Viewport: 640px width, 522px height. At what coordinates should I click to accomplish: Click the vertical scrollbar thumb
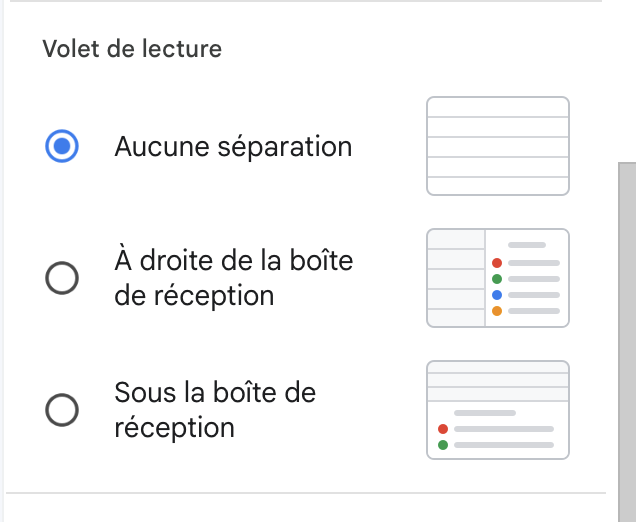point(627,342)
